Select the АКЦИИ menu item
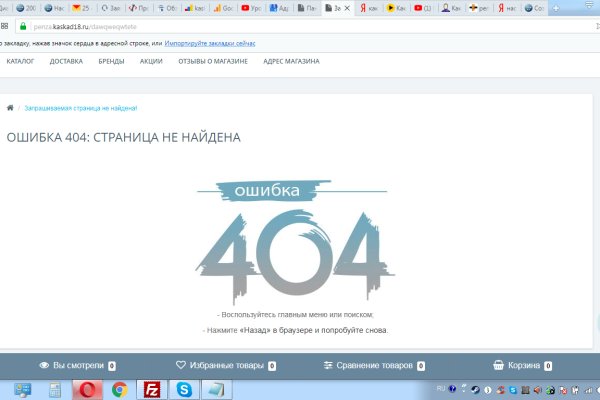Viewport: 600px width, 400px height. (x=151, y=61)
